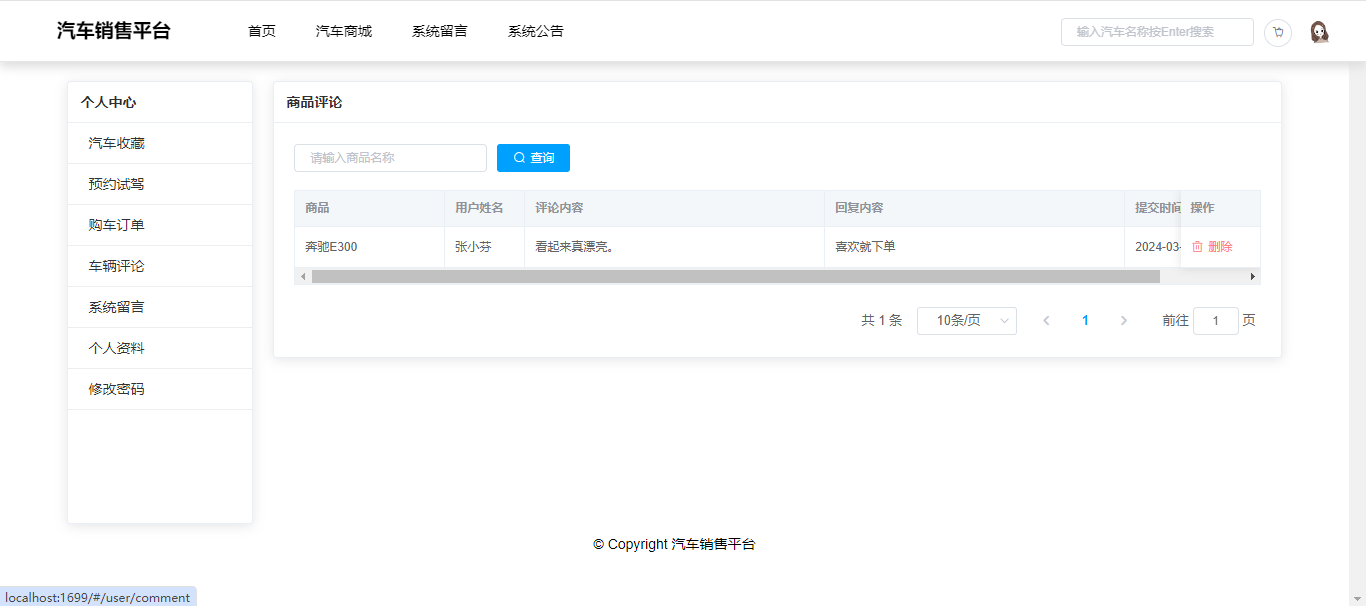Viewport: 1366px width, 606px height.
Task: Select 汽车收藏 in the sidebar
Action: click(x=117, y=143)
